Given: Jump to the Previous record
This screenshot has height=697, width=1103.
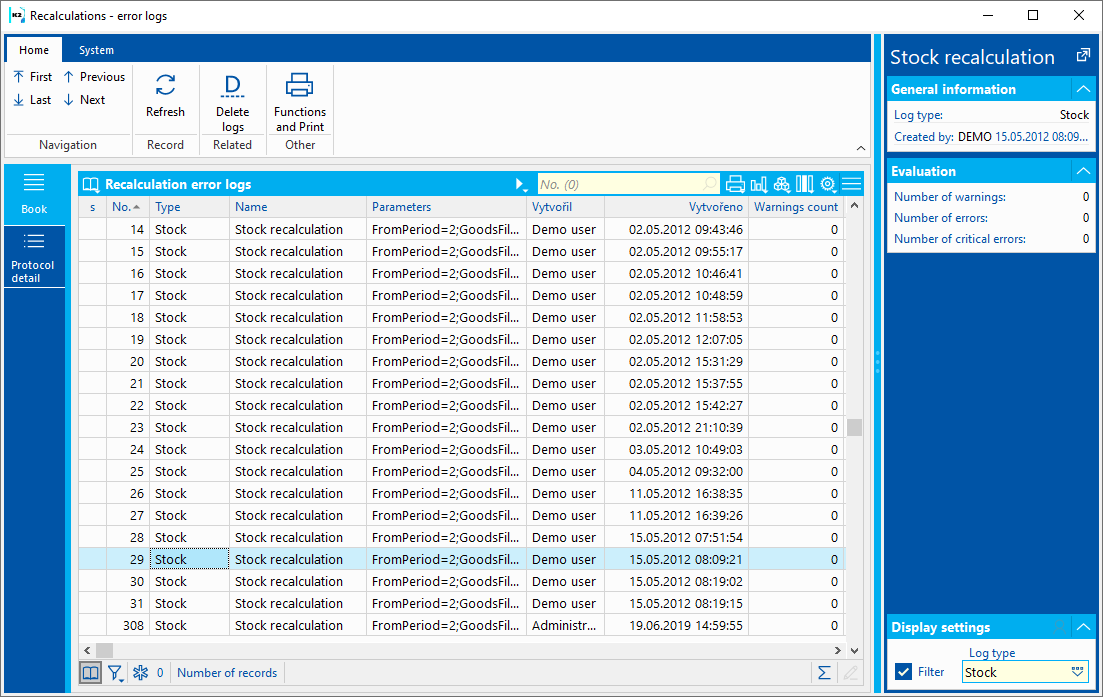Looking at the screenshot, I should [94, 77].
